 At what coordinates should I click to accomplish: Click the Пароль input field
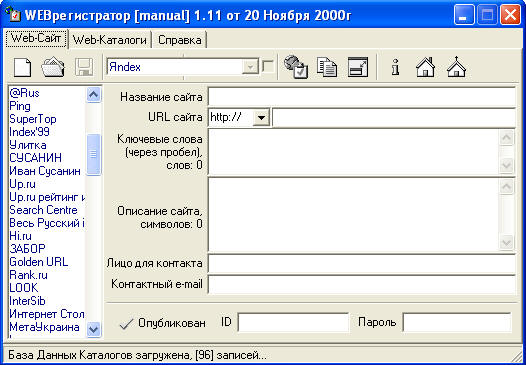457,323
